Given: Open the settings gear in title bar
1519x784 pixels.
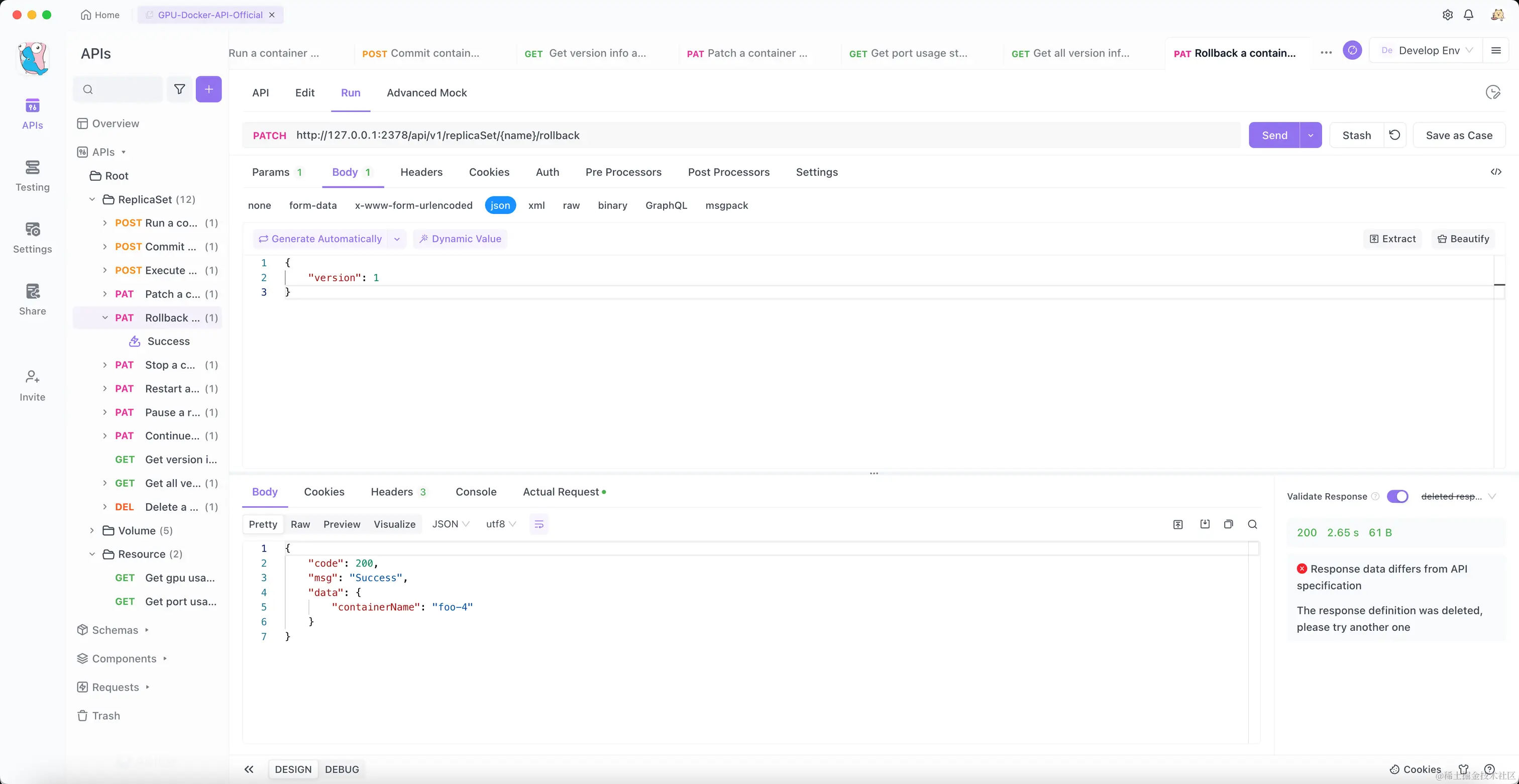Looking at the screenshot, I should 1448,16.
